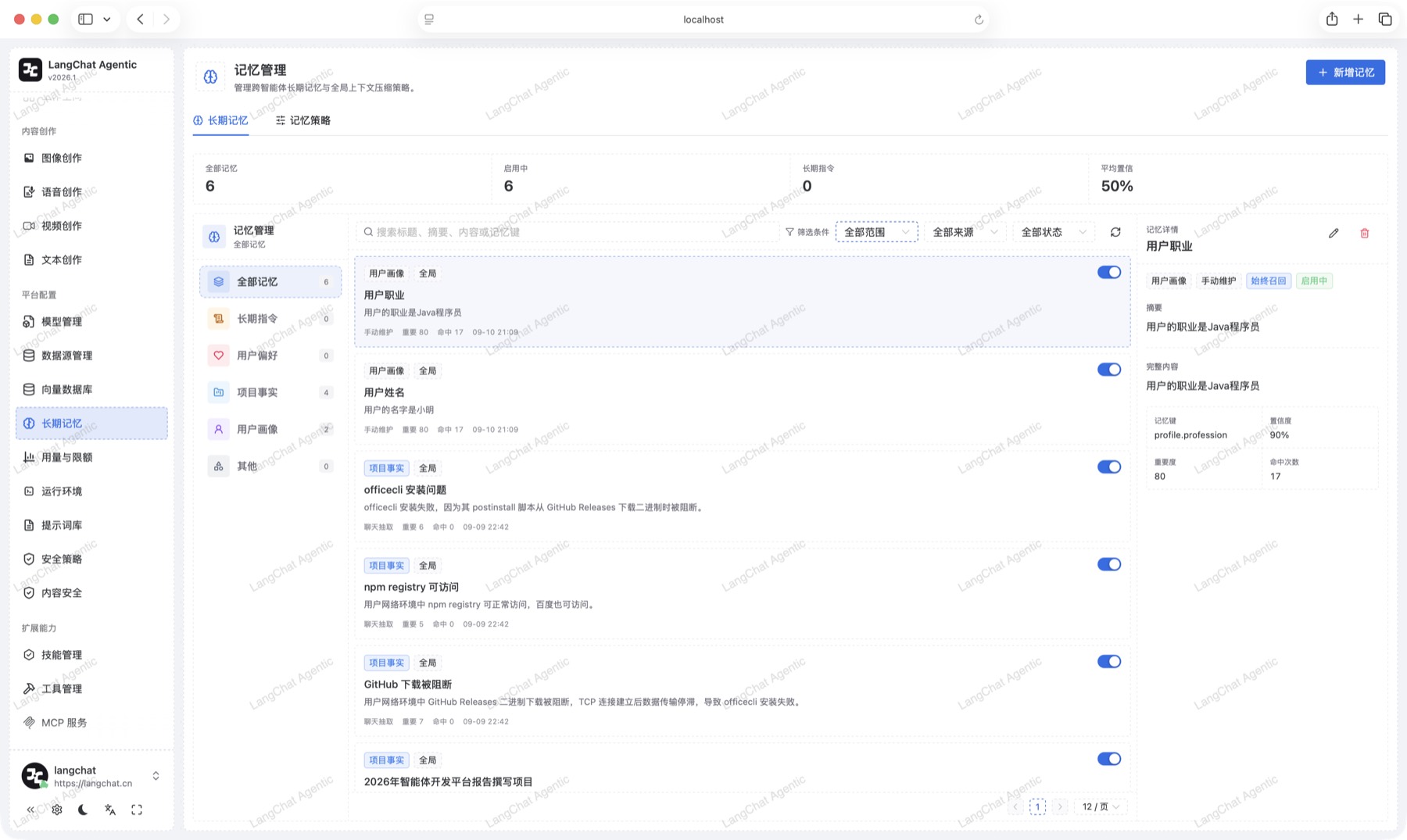The height and width of the screenshot is (840, 1407).
Task: Open the 12 / 页 page size dropdown
Action: click(x=1101, y=806)
